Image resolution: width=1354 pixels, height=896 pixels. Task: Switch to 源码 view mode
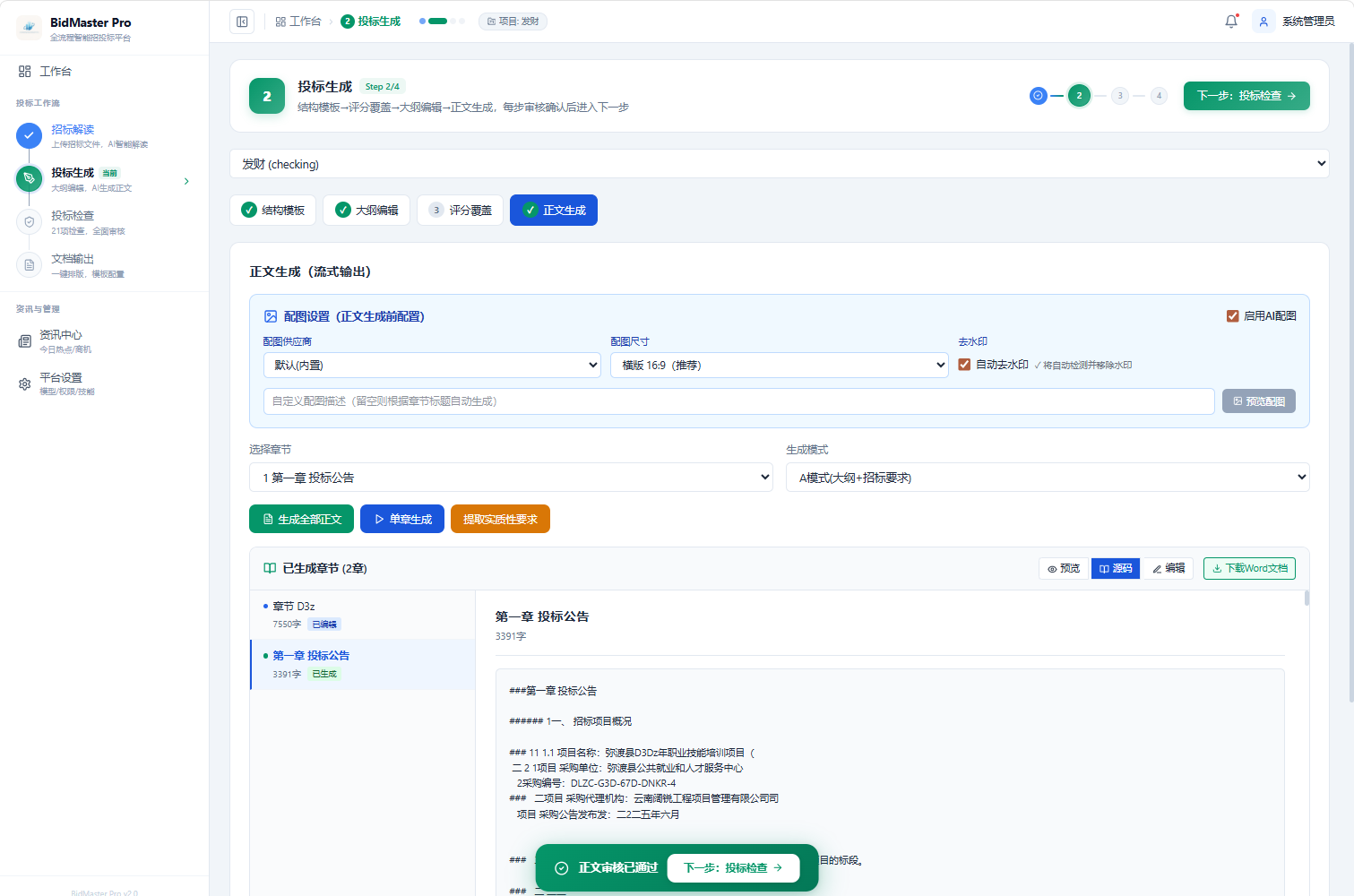pos(1116,568)
